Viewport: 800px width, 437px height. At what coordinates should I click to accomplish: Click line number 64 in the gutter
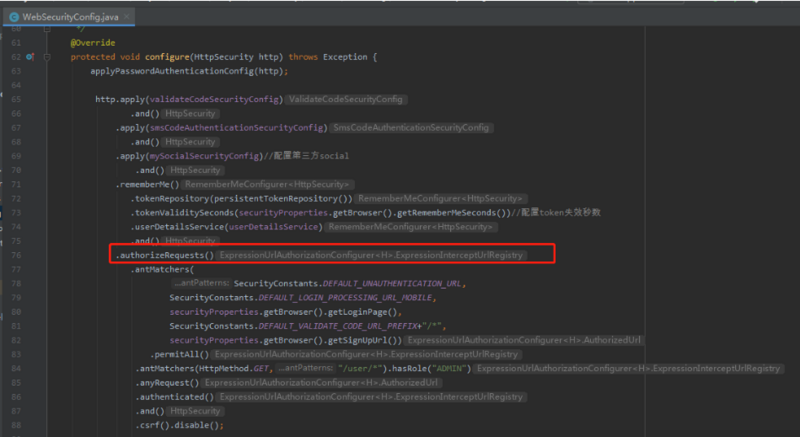coord(16,85)
